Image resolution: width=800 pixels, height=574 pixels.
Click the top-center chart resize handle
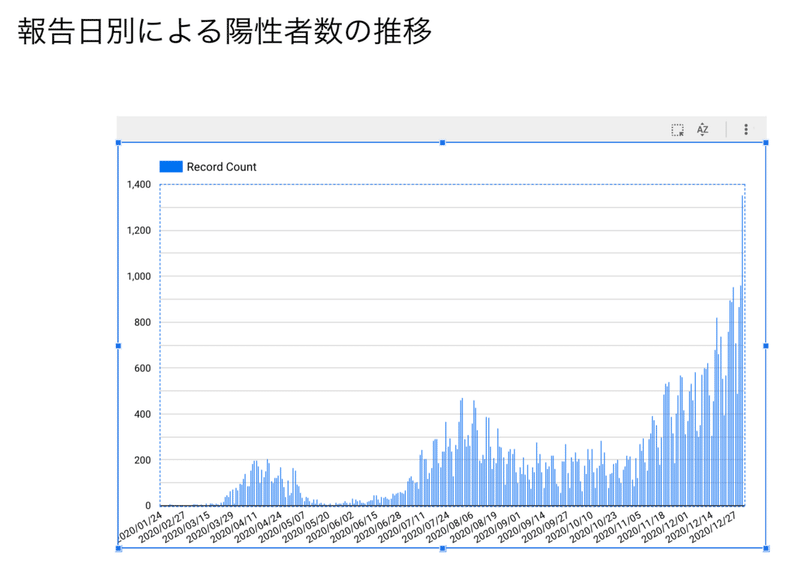(x=442, y=143)
